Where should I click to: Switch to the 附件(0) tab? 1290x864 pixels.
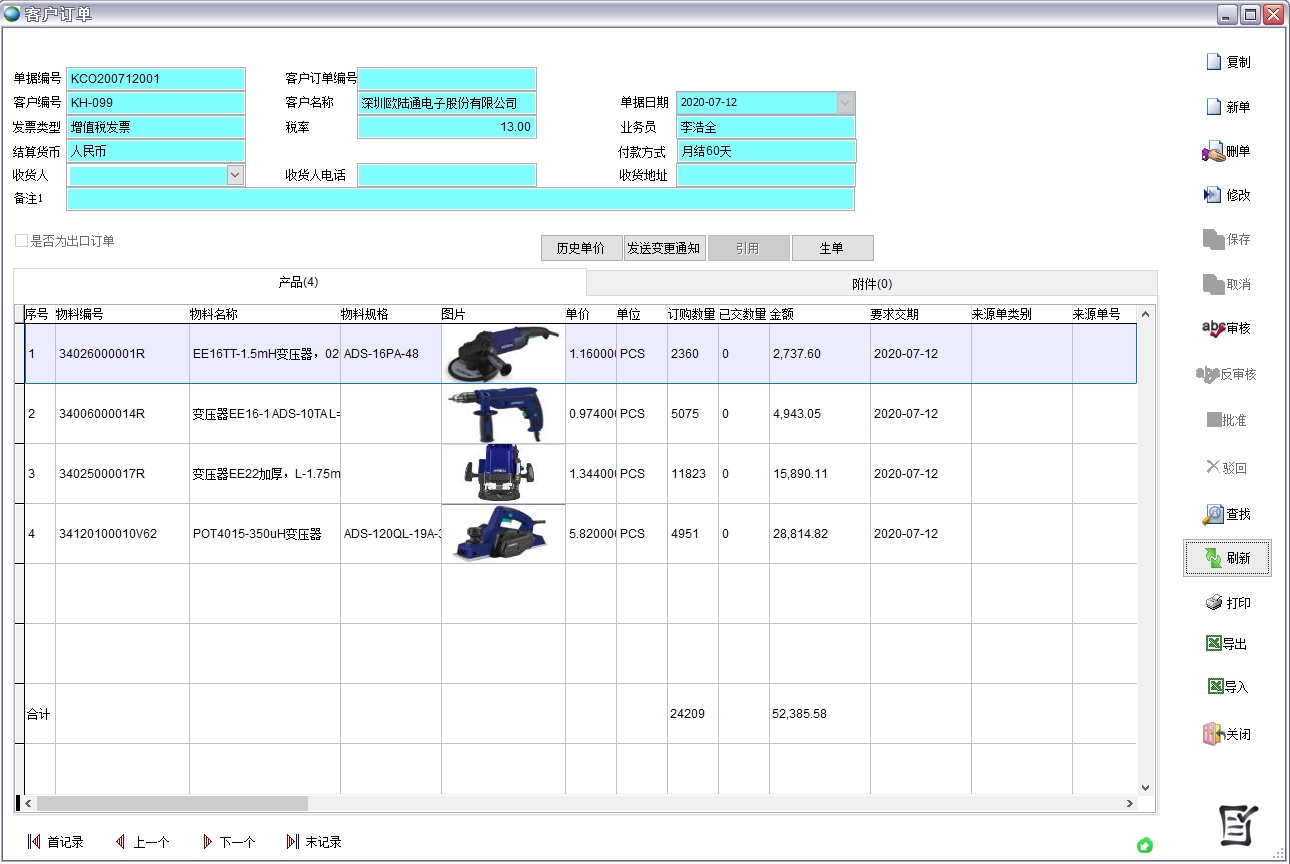tap(871, 284)
